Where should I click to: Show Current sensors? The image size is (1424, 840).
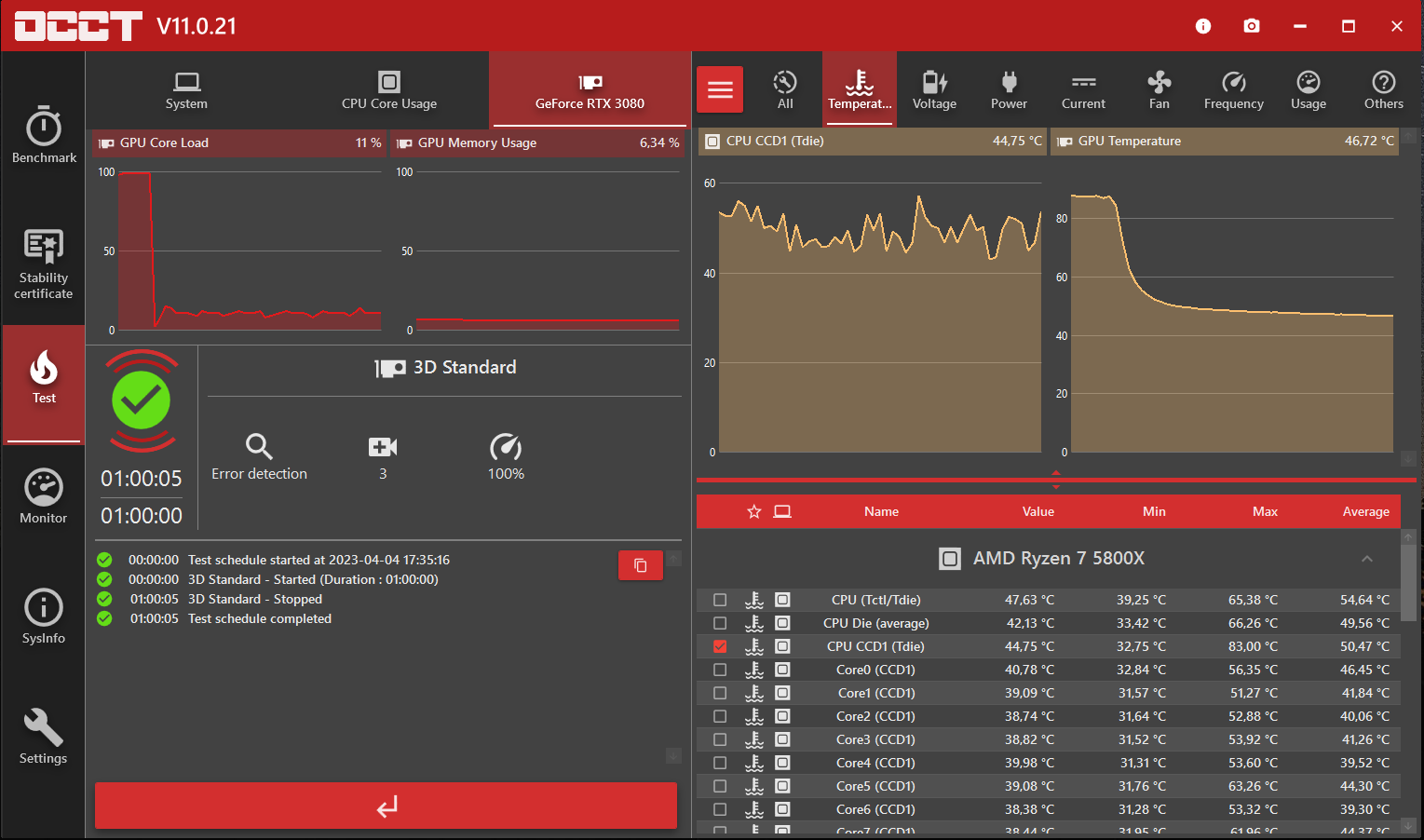[1083, 89]
